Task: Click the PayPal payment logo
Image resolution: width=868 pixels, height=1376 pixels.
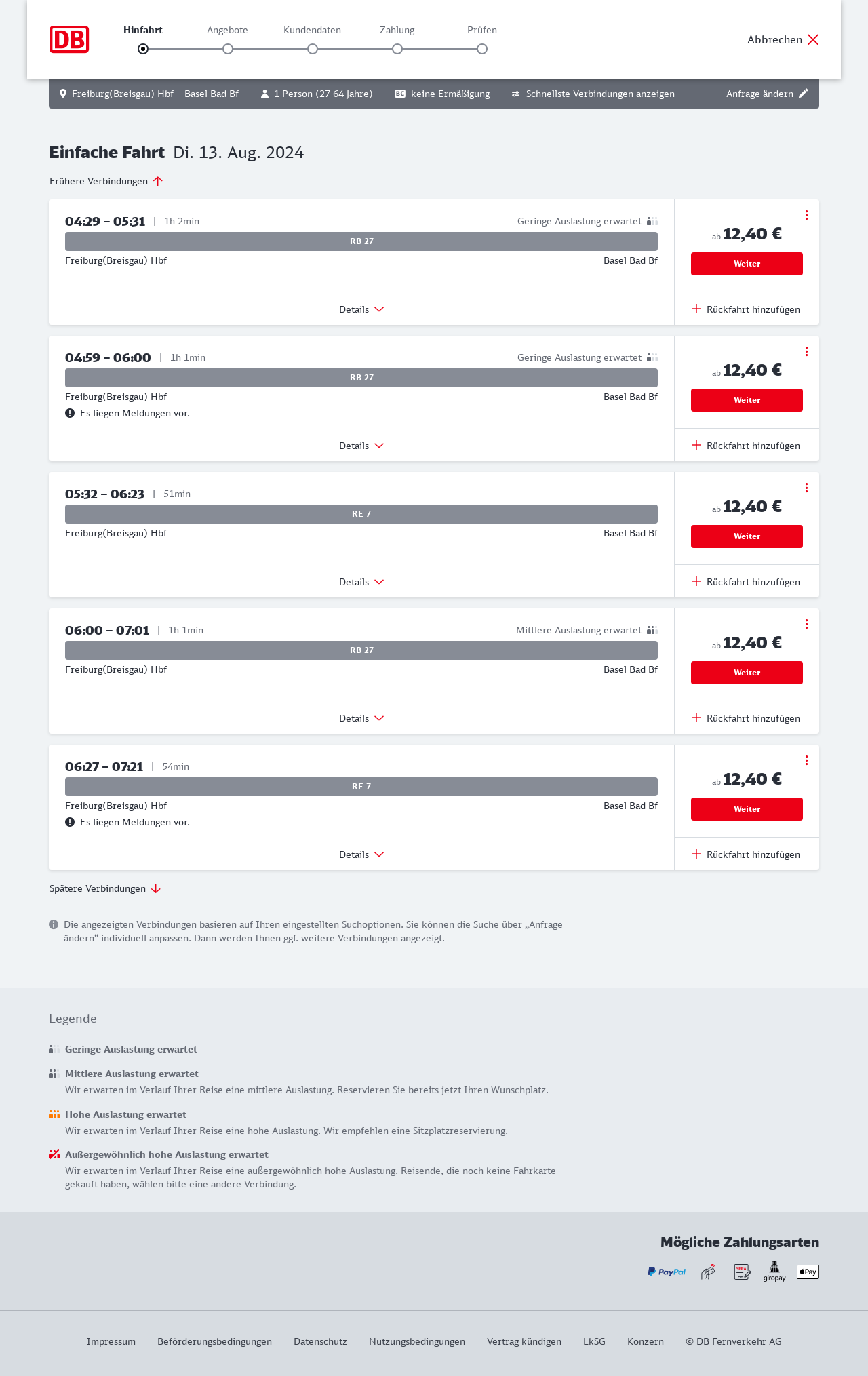Action: 667,1272
